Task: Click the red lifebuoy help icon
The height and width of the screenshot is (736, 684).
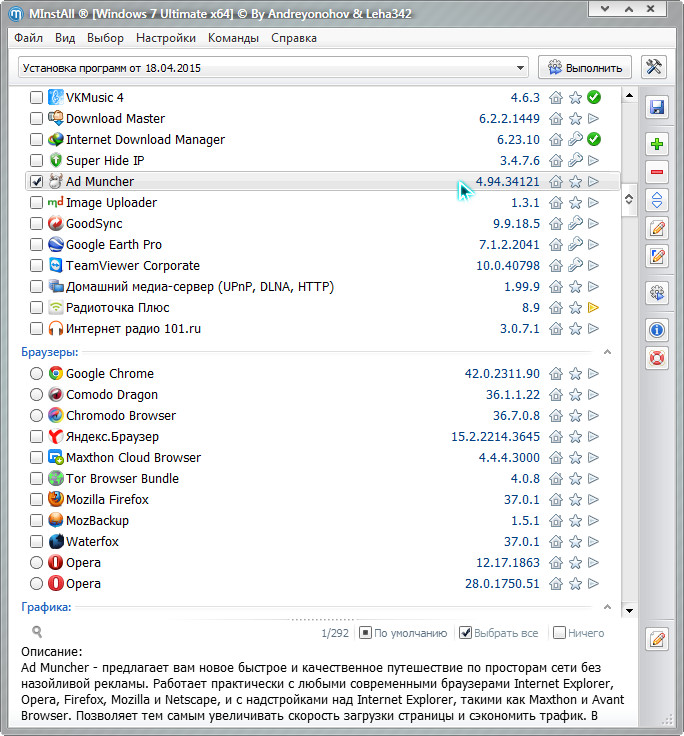Action: pyautogui.click(x=656, y=359)
